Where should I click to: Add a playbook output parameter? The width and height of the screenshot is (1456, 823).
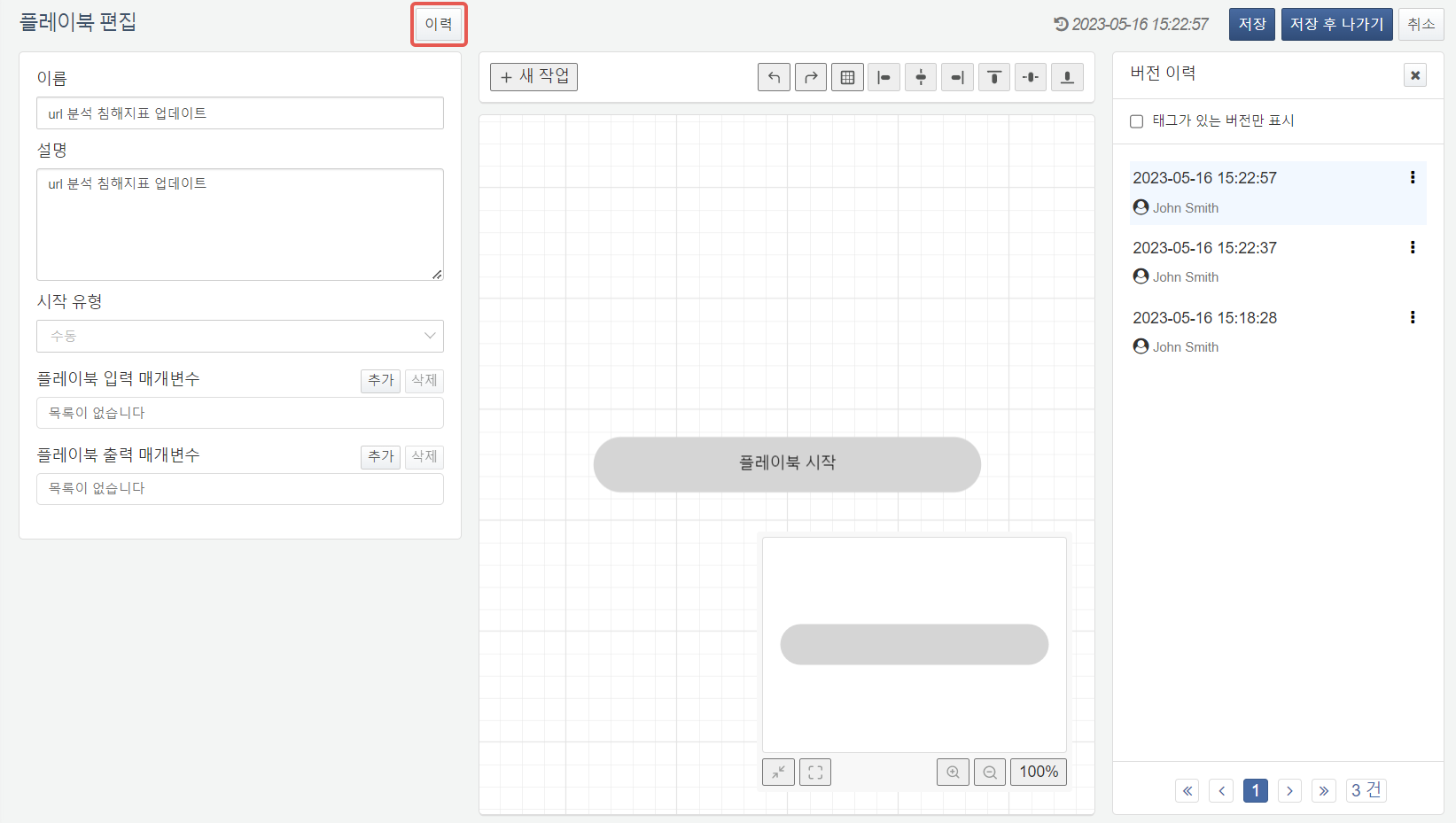(381, 456)
